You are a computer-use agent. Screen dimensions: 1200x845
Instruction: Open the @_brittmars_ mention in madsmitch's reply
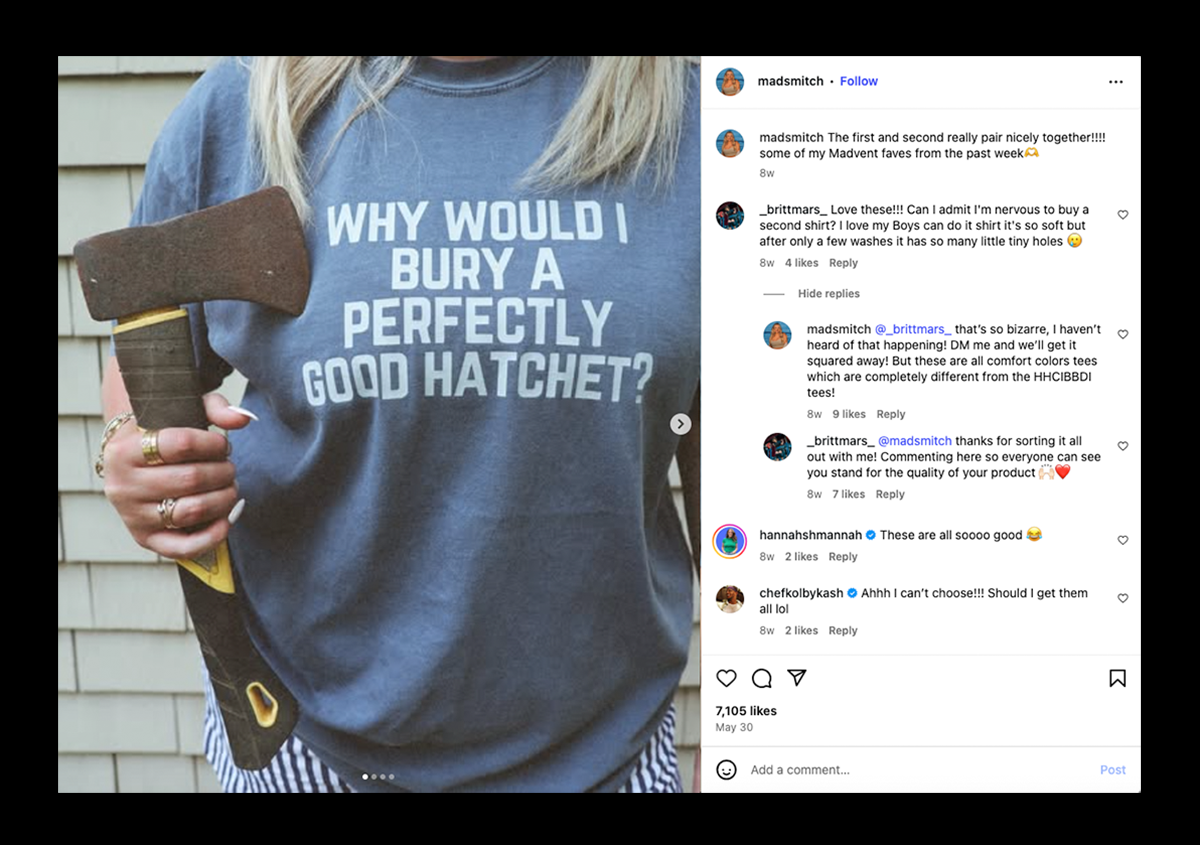tap(913, 329)
